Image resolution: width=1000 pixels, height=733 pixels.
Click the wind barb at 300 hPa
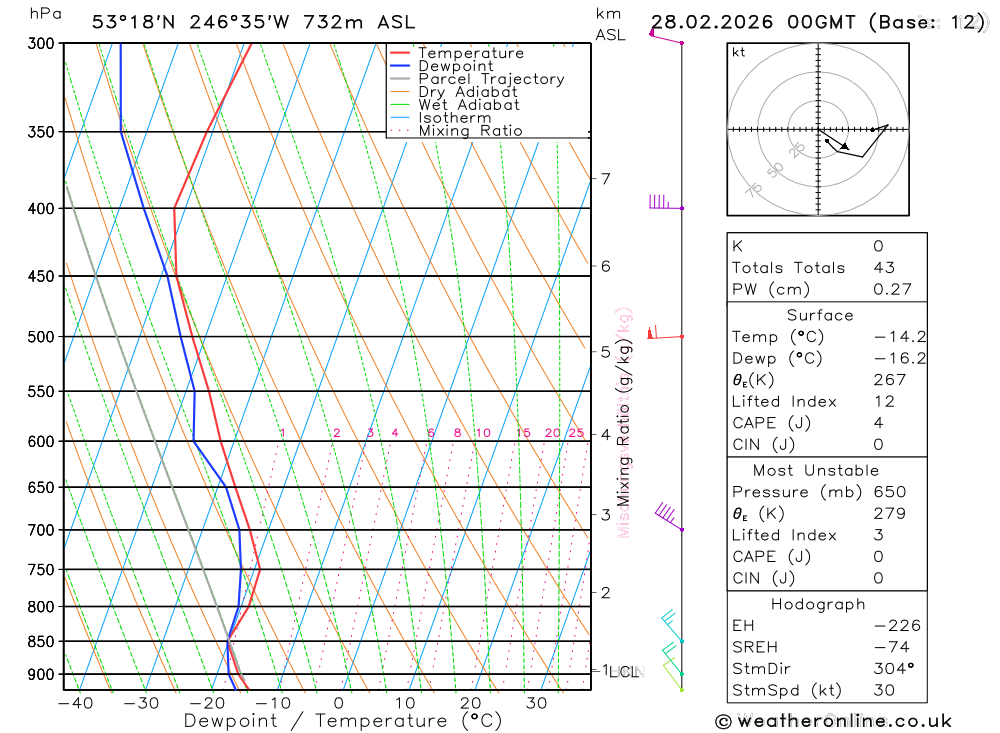coord(666,36)
